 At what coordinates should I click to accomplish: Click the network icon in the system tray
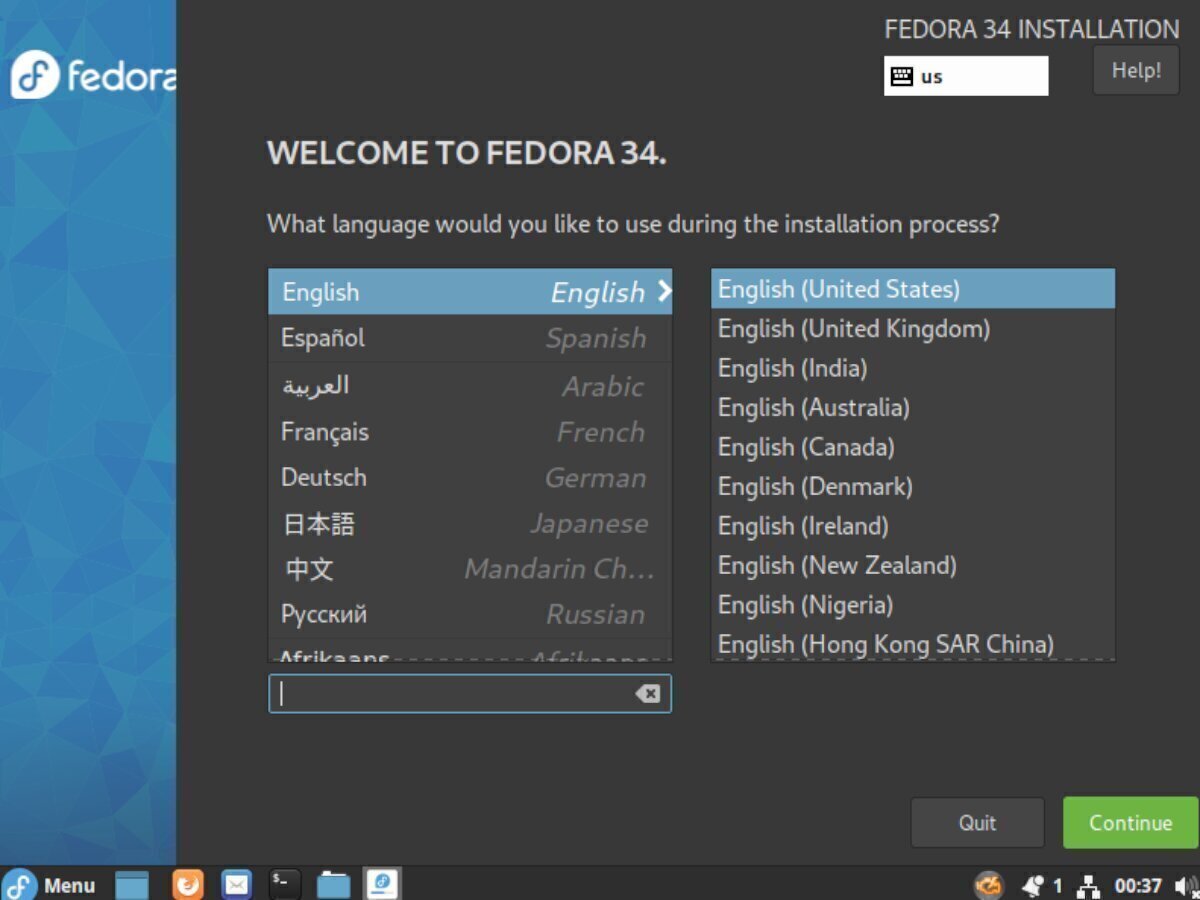[1088, 884]
